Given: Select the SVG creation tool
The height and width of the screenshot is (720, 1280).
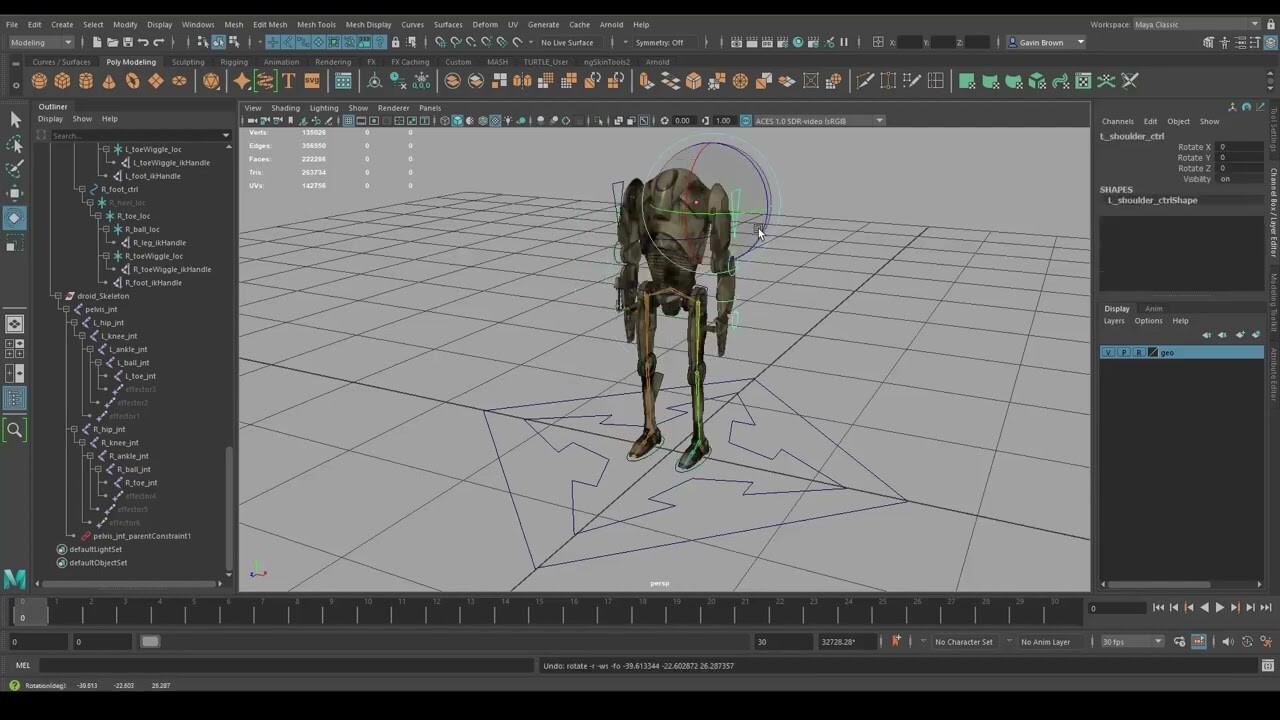Looking at the screenshot, I should click(311, 80).
